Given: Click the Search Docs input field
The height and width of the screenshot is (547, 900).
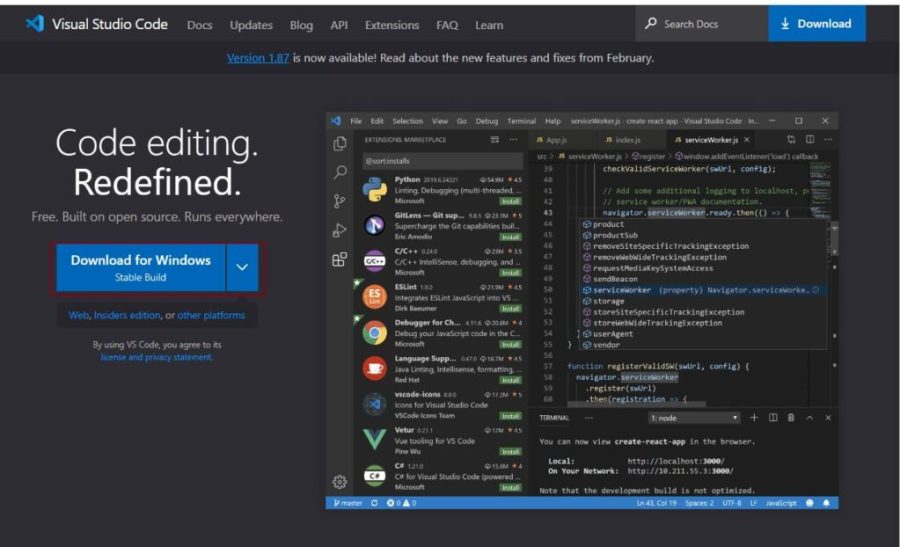Looking at the screenshot, I should tap(701, 24).
